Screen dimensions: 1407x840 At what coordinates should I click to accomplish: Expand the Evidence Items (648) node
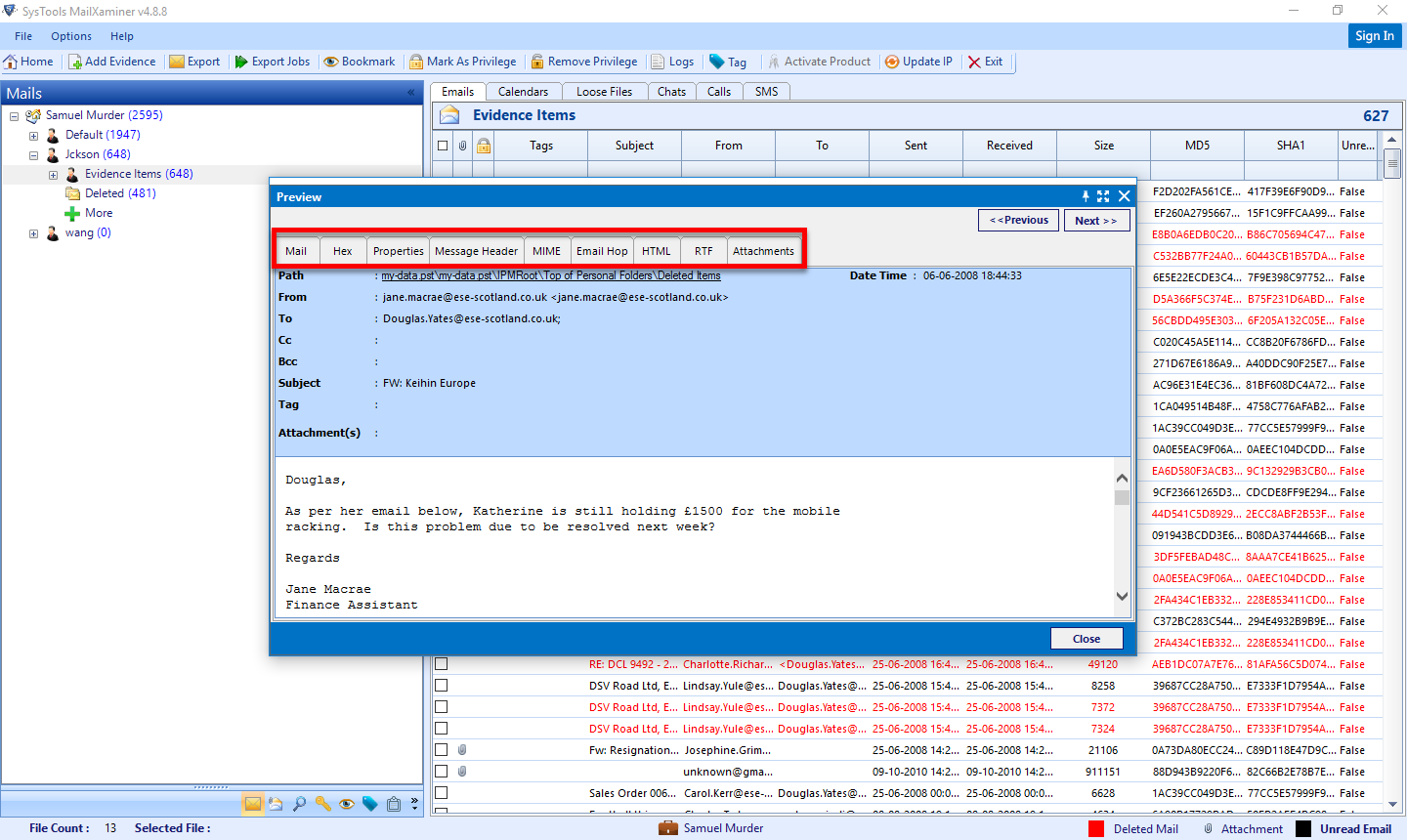point(54,175)
